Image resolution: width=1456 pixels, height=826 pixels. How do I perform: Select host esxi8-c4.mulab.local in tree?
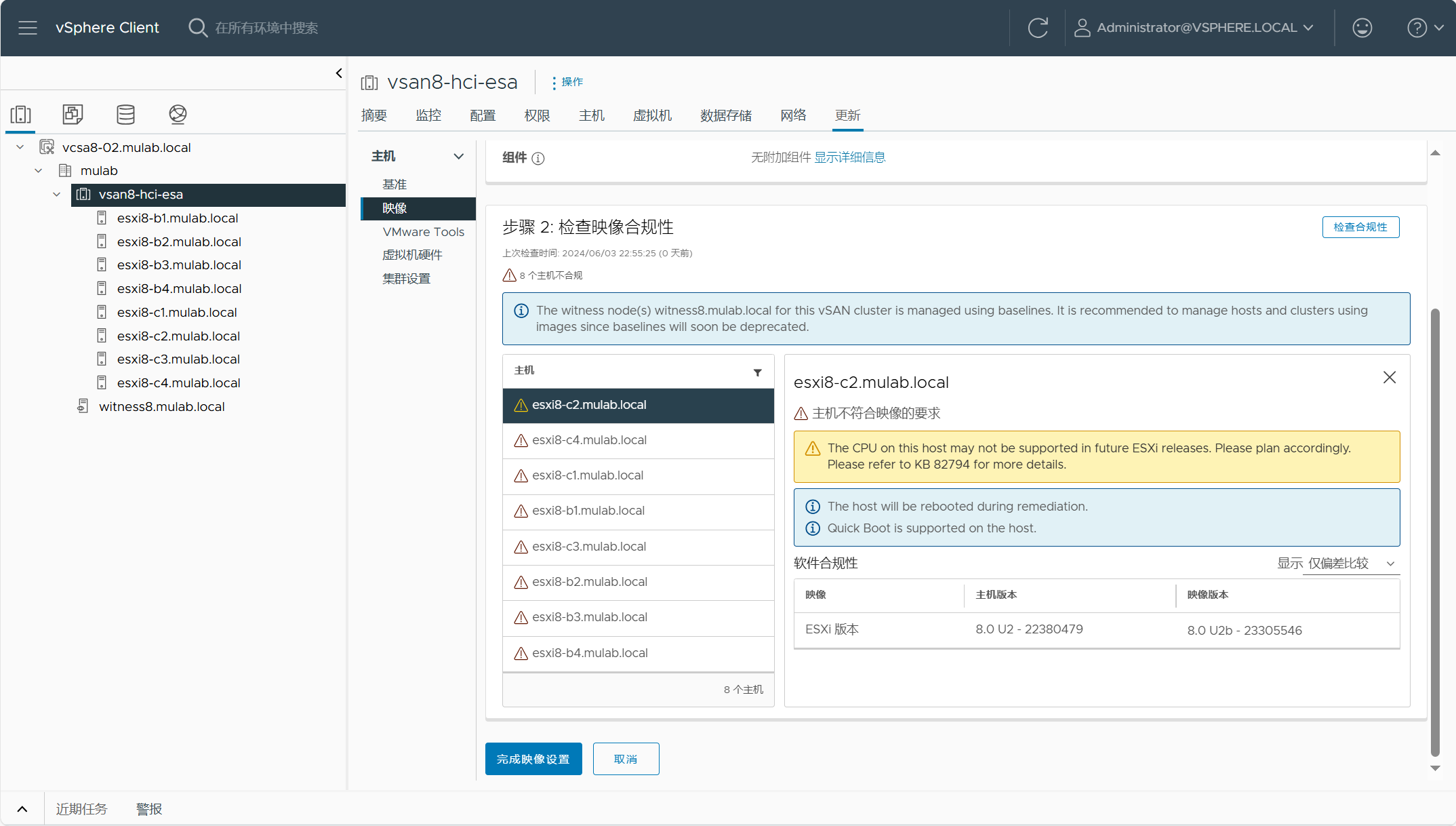(x=178, y=383)
